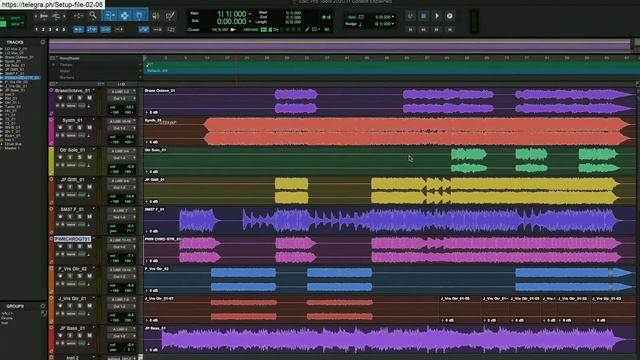Click the SM57 F_01 track name

coord(72,209)
